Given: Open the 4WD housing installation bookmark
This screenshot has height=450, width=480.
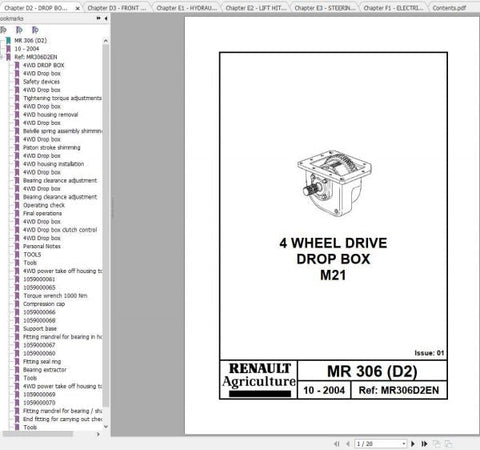Looking at the screenshot, I should click(x=53, y=164).
